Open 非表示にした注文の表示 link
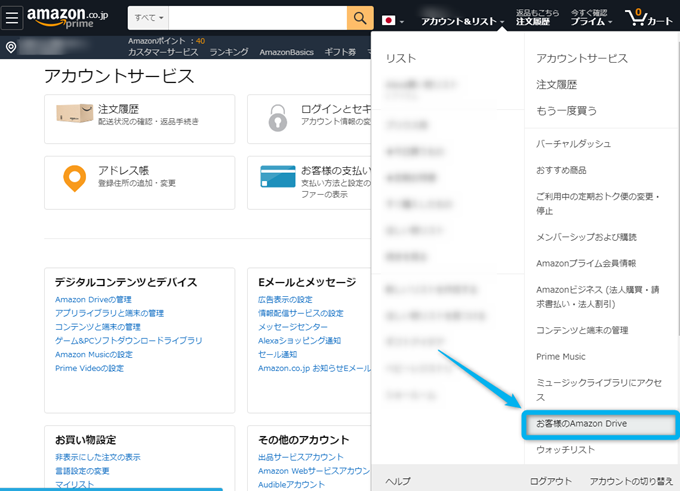680x491 pixels. 98,457
